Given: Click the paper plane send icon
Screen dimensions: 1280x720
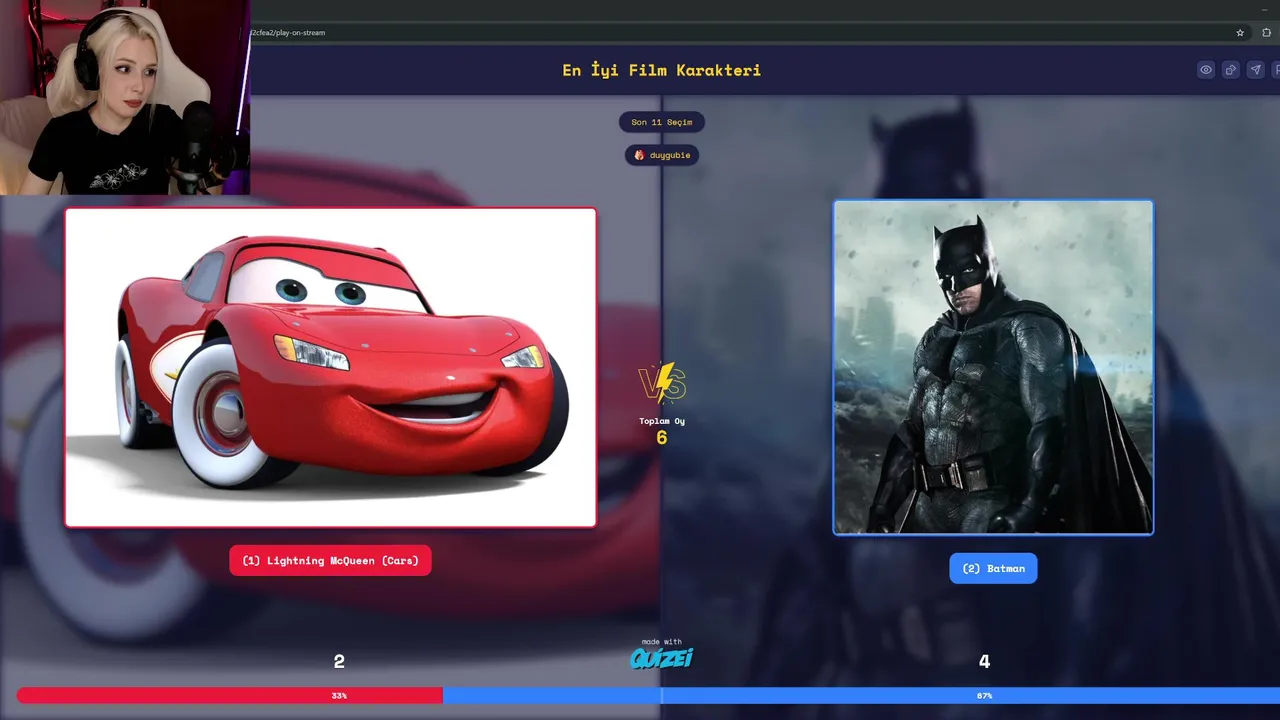Looking at the screenshot, I should pyautogui.click(x=1255, y=70).
